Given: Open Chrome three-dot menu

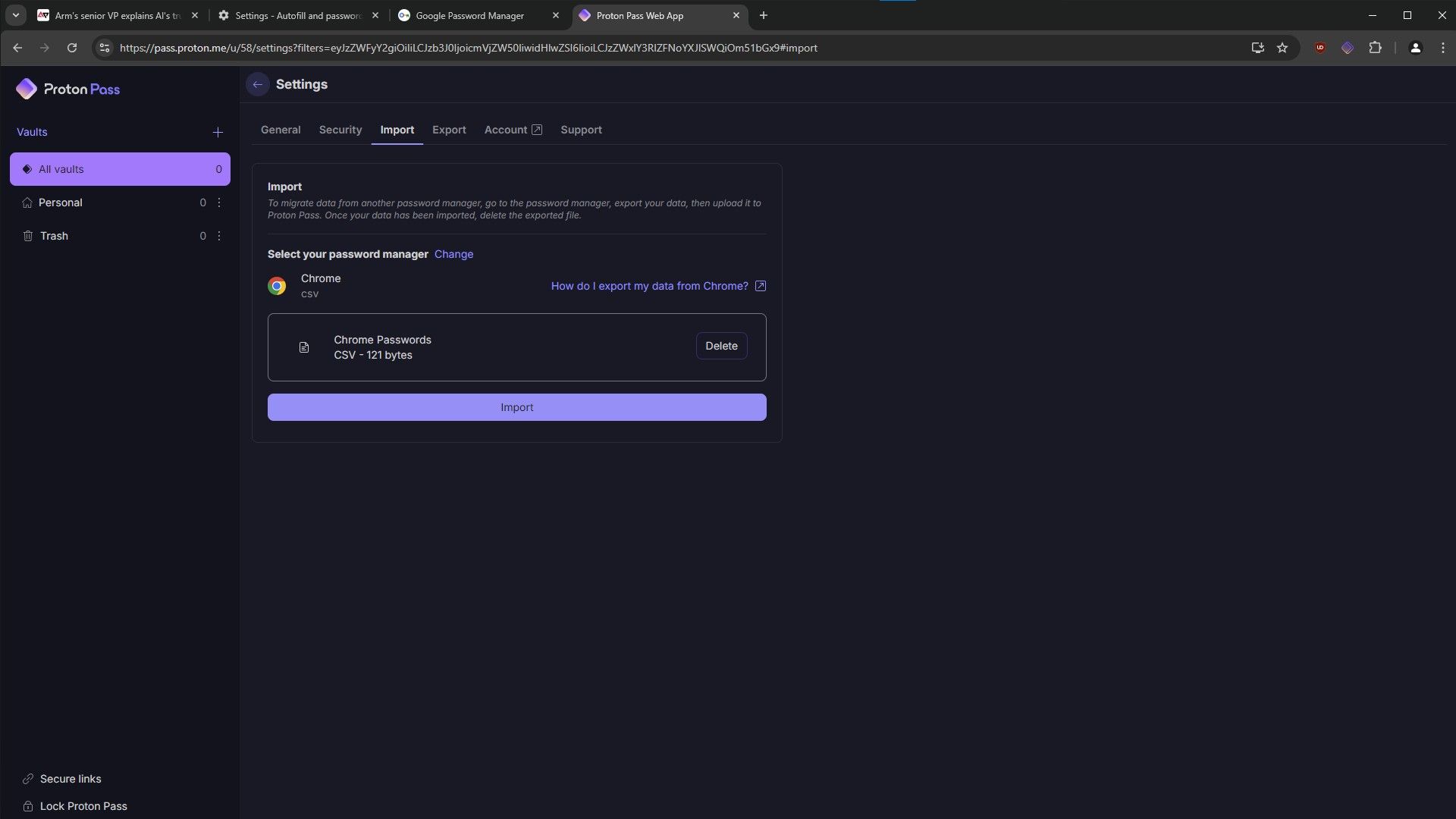Looking at the screenshot, I should click(x=1442, y=48).
